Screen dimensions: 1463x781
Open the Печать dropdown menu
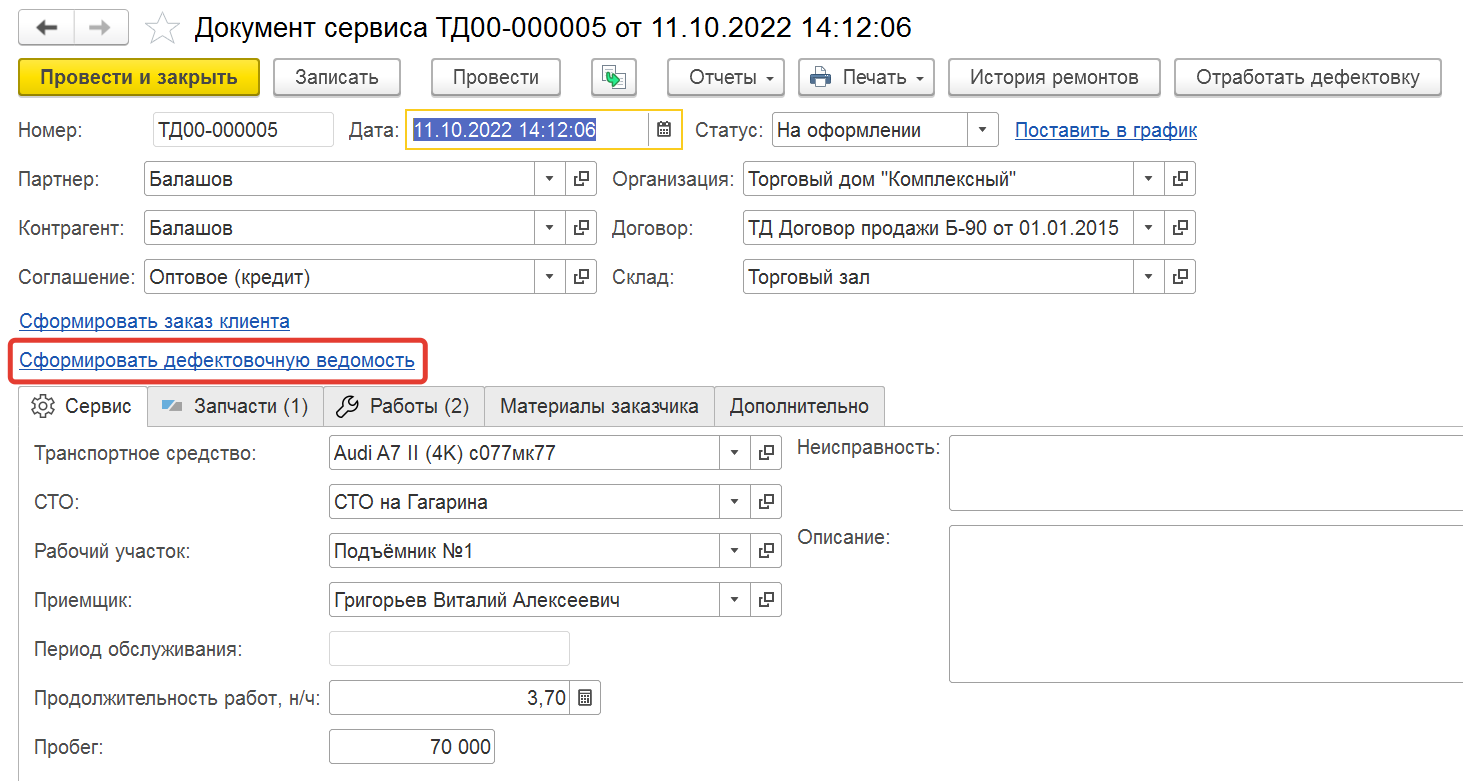pos(866,77)
